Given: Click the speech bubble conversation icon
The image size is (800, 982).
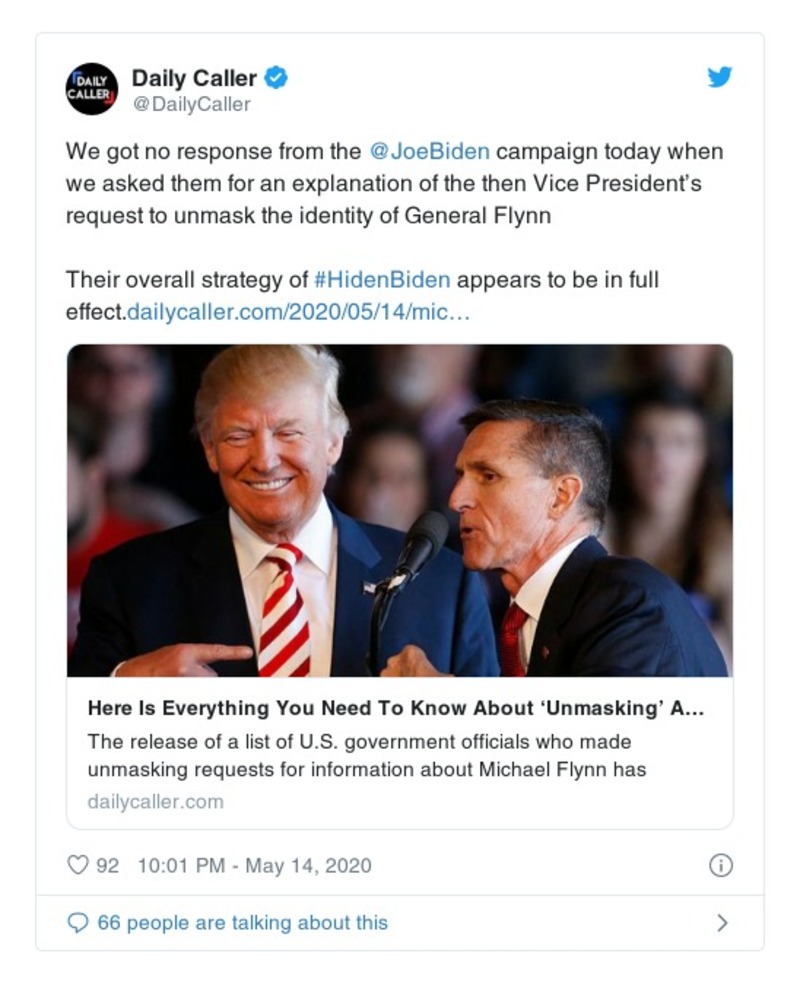Looking at the screenshot, I should (x=79, y=923).
